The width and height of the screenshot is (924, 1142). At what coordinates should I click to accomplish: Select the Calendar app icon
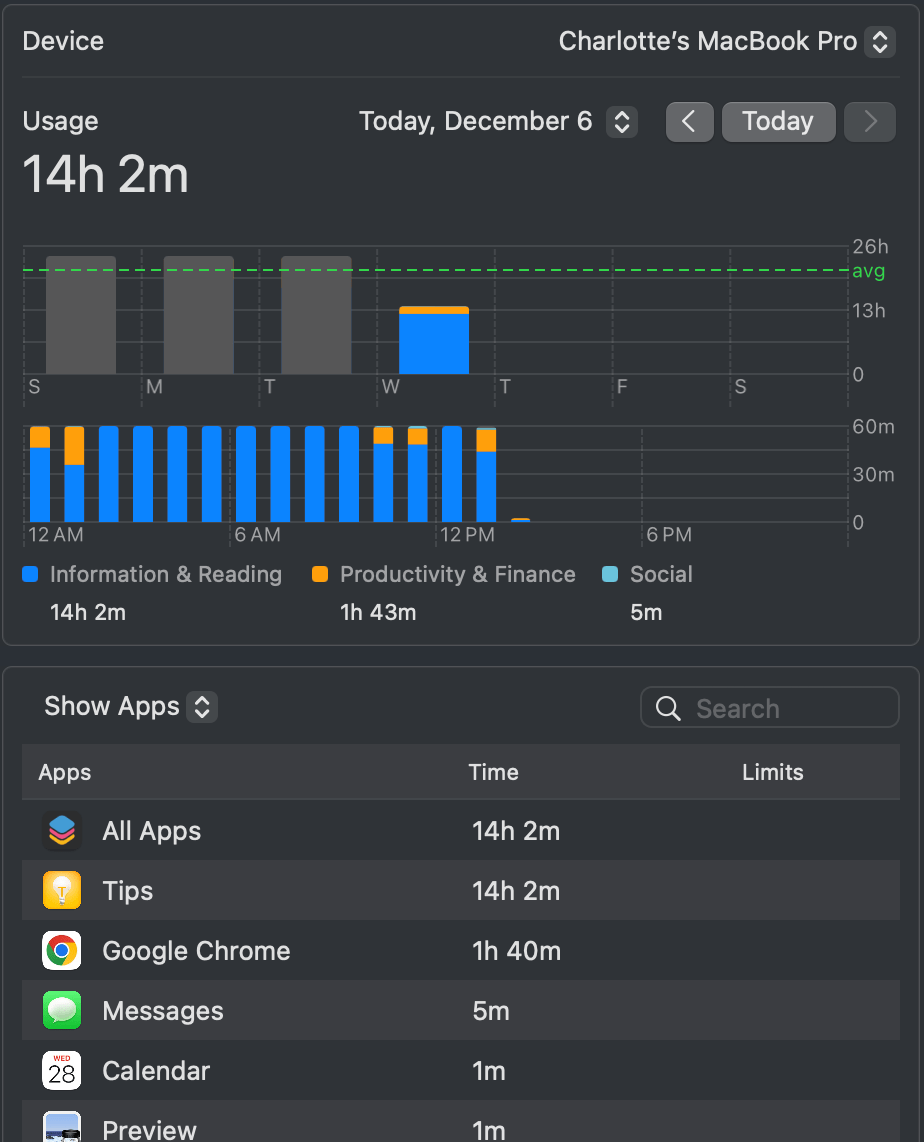point(61,1070)
